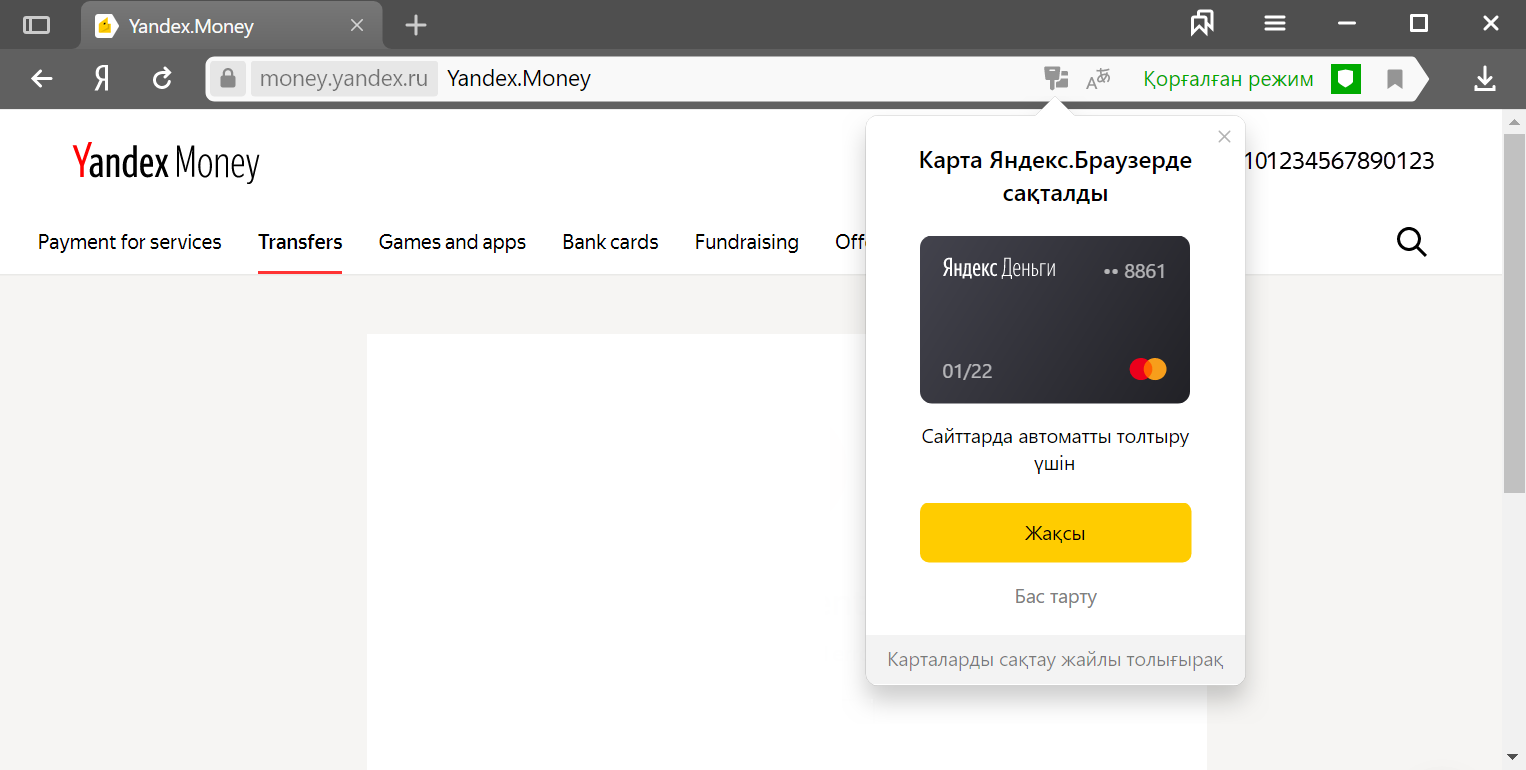Close the Yandex.Money tab
This screenshot has width=1526, height=770.
357,25
